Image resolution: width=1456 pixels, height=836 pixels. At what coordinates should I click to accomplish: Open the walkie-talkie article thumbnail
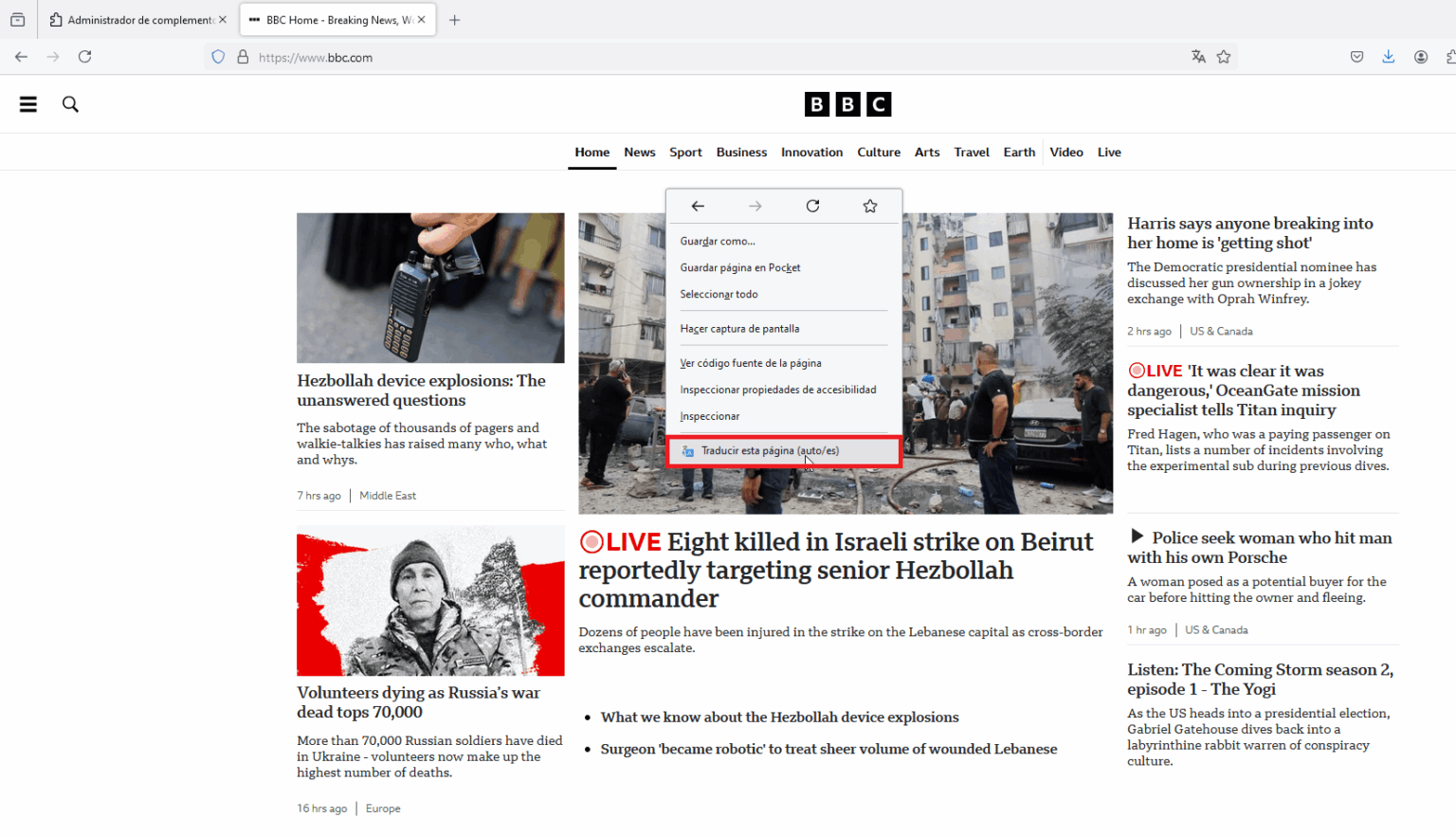coord(430,287)
